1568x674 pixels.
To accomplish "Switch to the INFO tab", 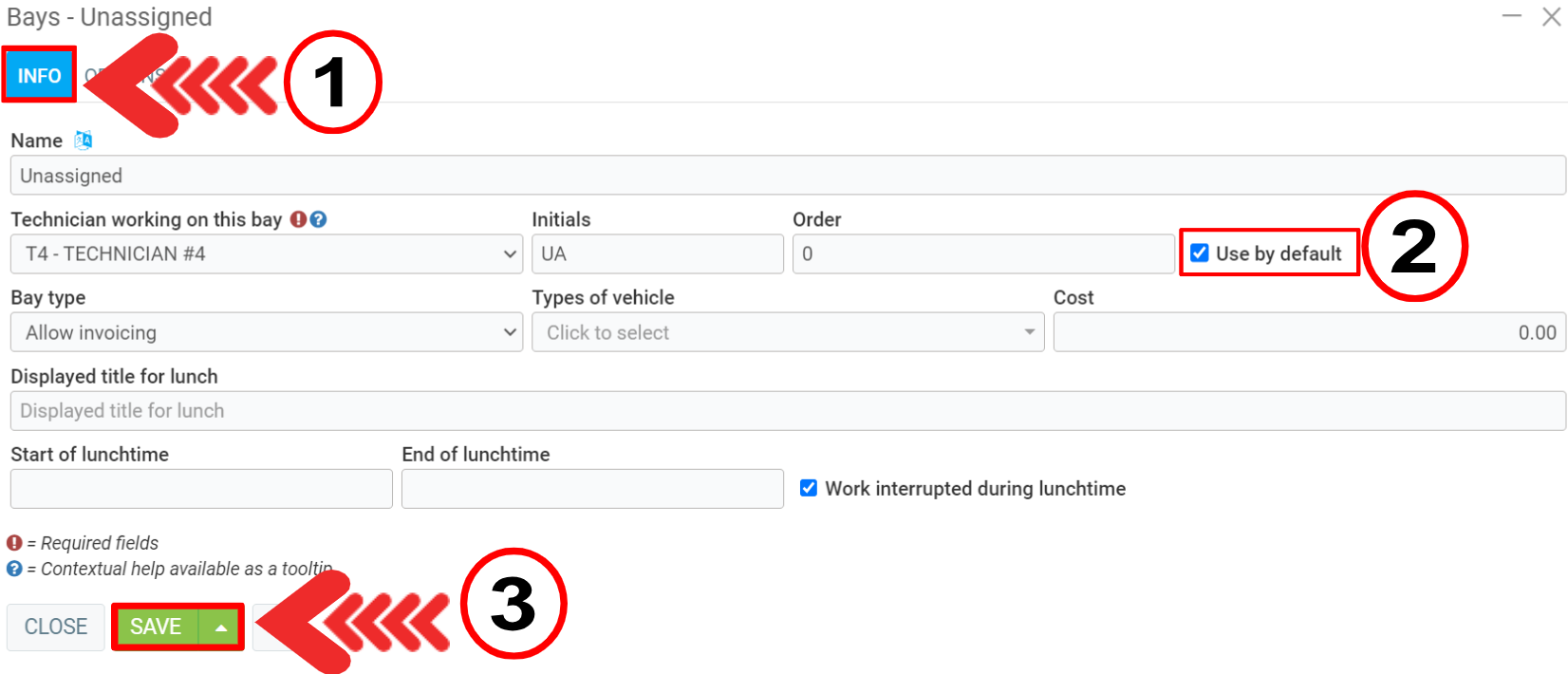I will 39,76.
